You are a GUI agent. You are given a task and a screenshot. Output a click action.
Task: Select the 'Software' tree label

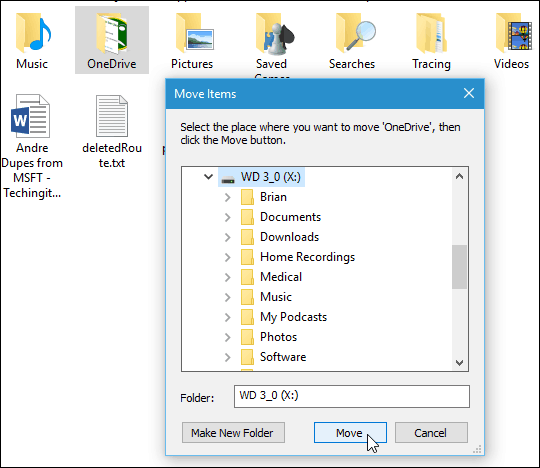(283, 357)
